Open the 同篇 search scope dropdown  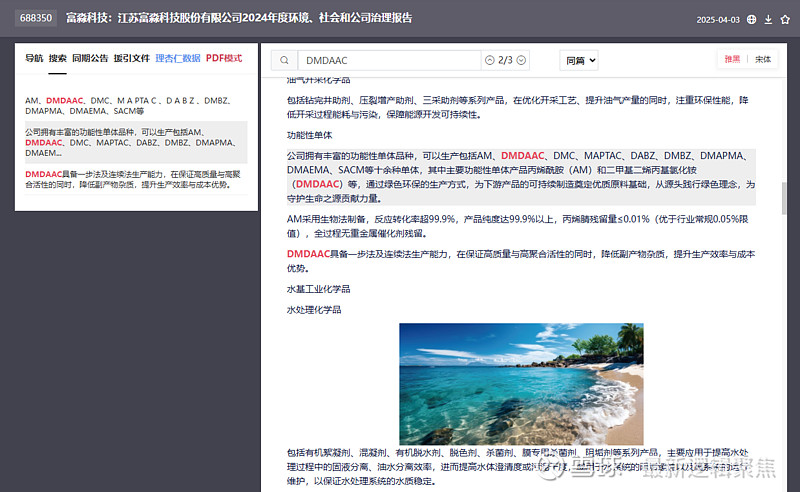tap(579, 60)
